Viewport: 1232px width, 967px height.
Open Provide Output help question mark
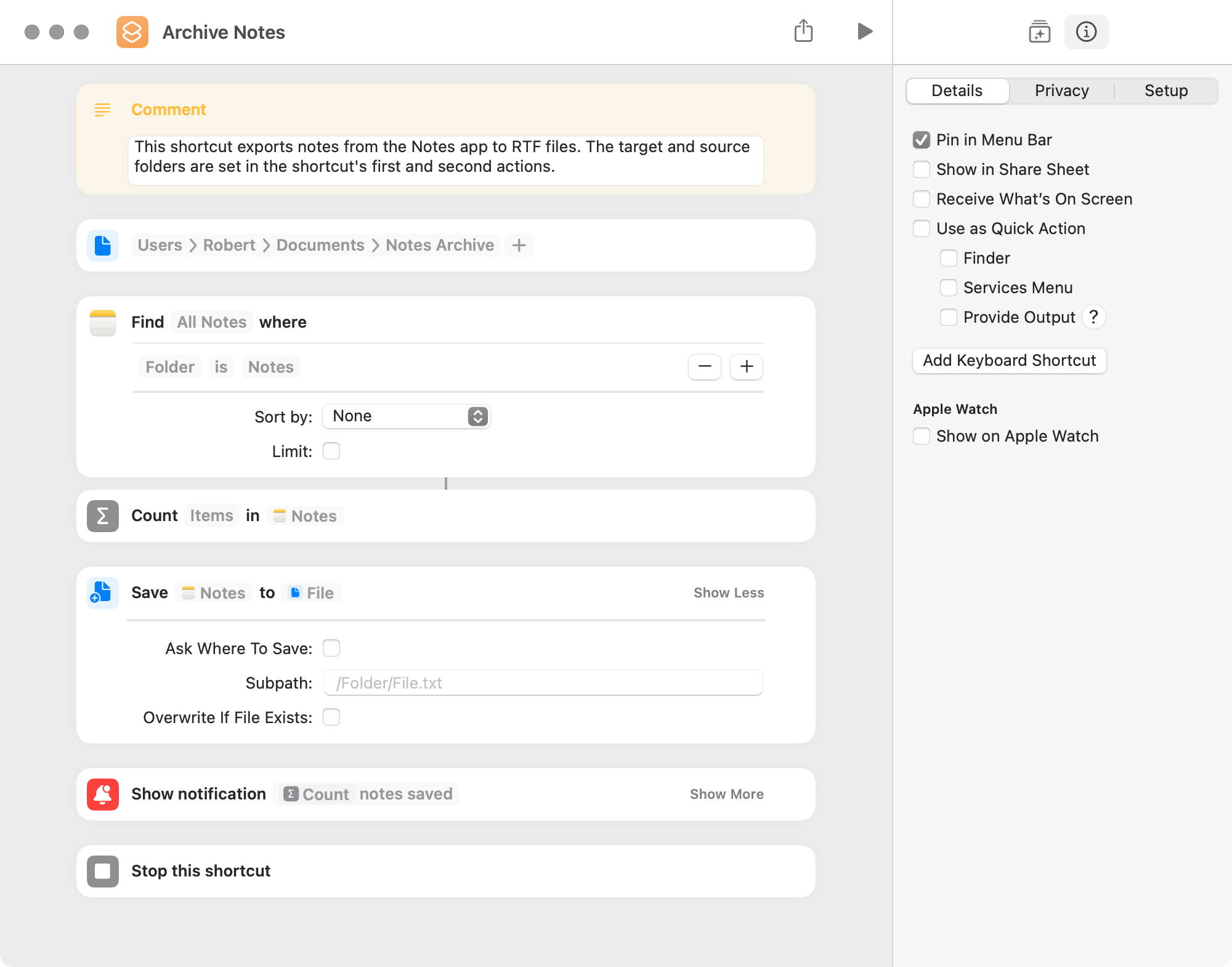(x=1093, y=317)
